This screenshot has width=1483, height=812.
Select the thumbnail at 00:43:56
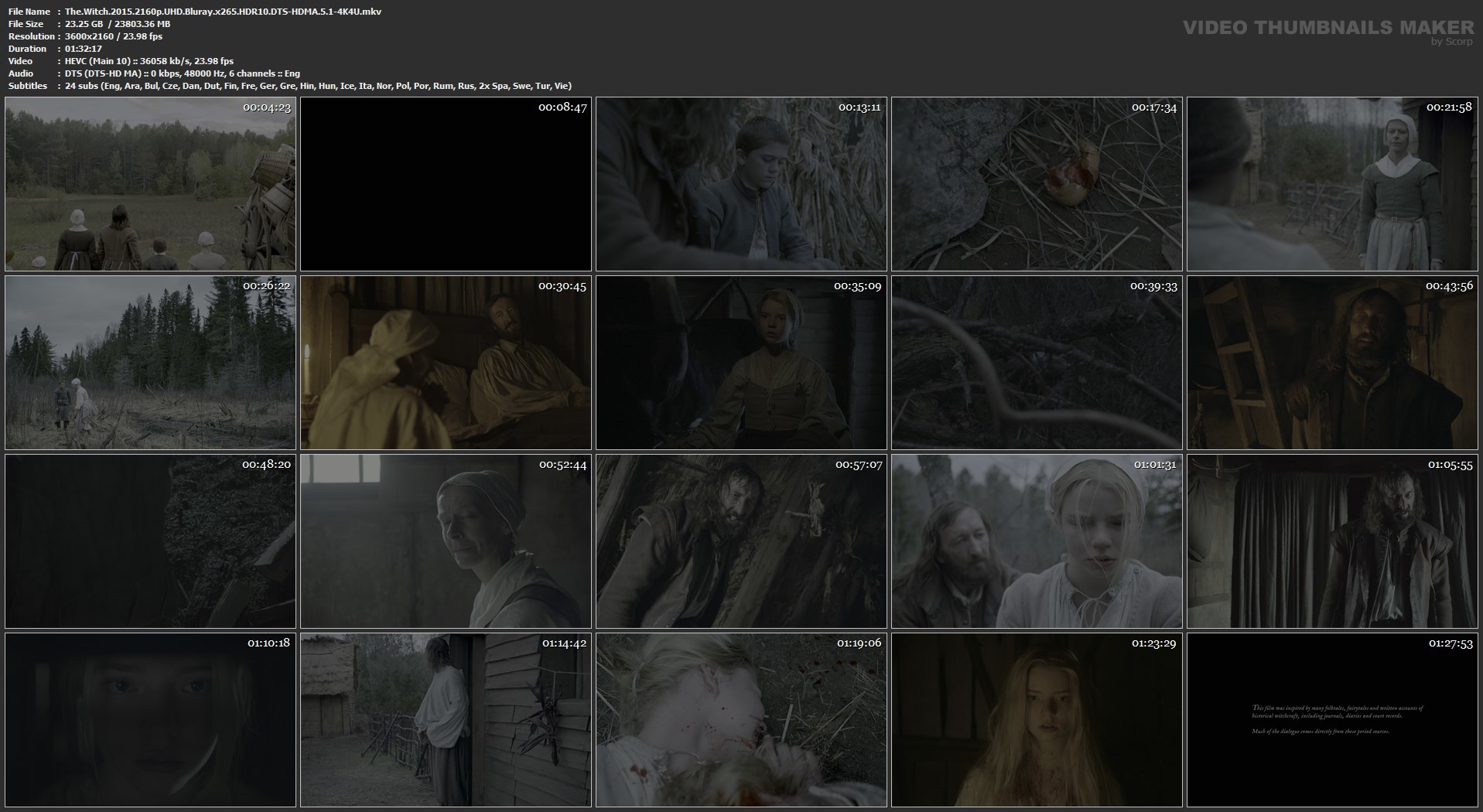[x=1332, y=363]
